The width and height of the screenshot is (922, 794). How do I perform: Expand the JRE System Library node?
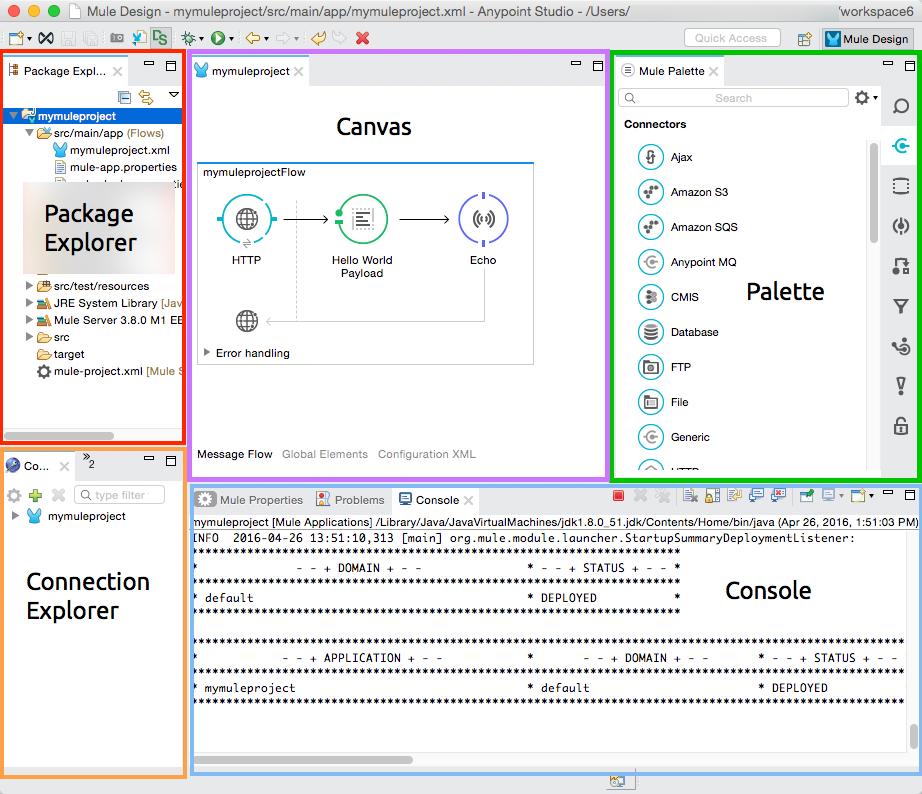(x=29, y=303)
